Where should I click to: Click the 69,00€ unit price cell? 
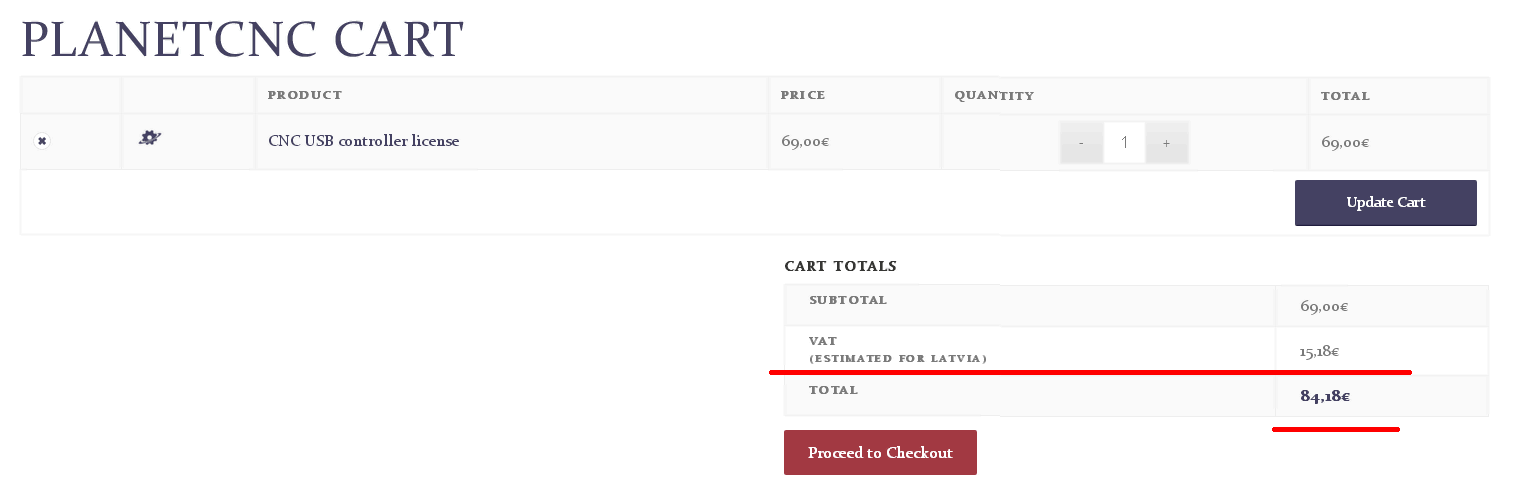pyautogui.click(x=805, y=142)
